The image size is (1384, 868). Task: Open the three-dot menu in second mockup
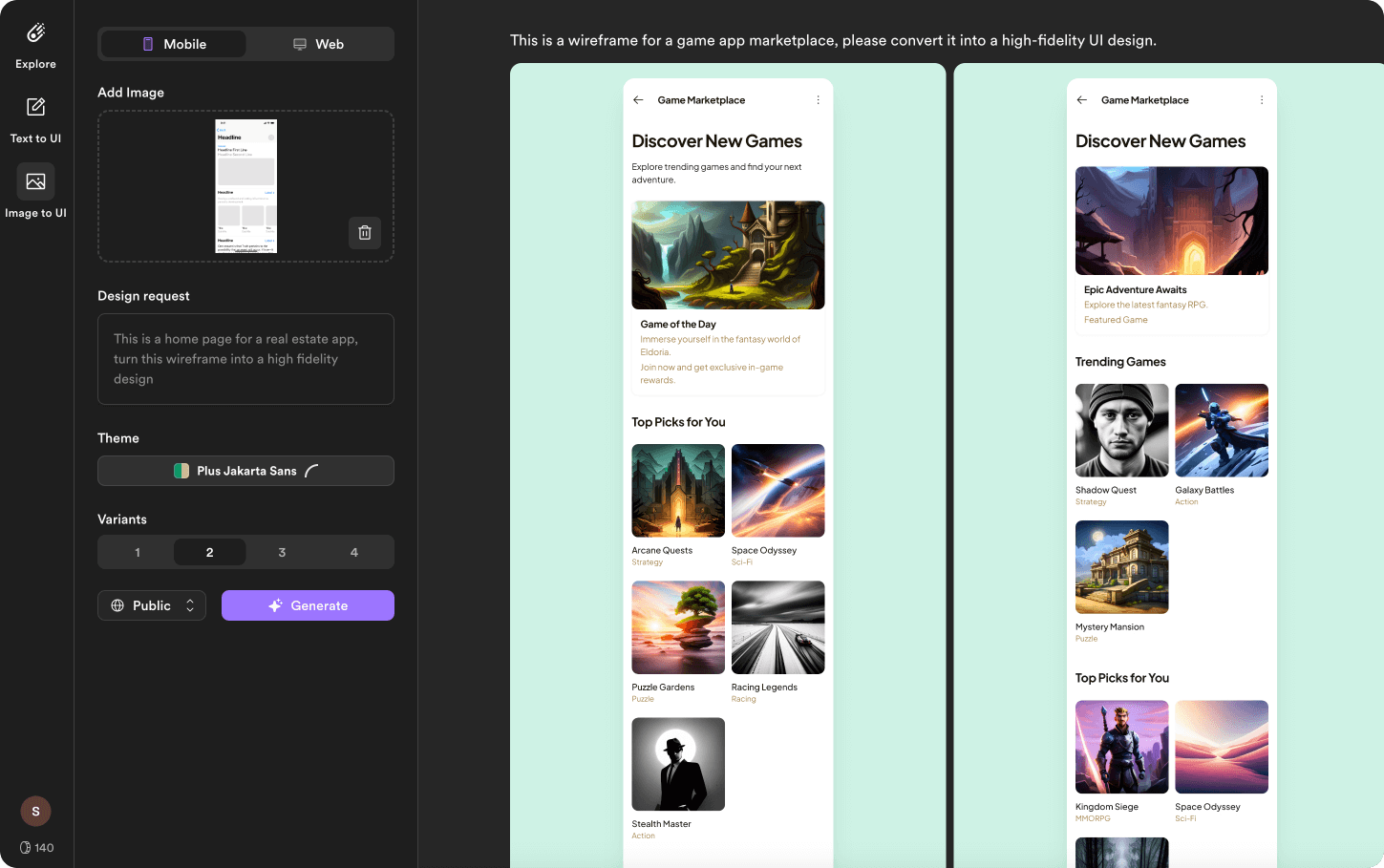1261,100
